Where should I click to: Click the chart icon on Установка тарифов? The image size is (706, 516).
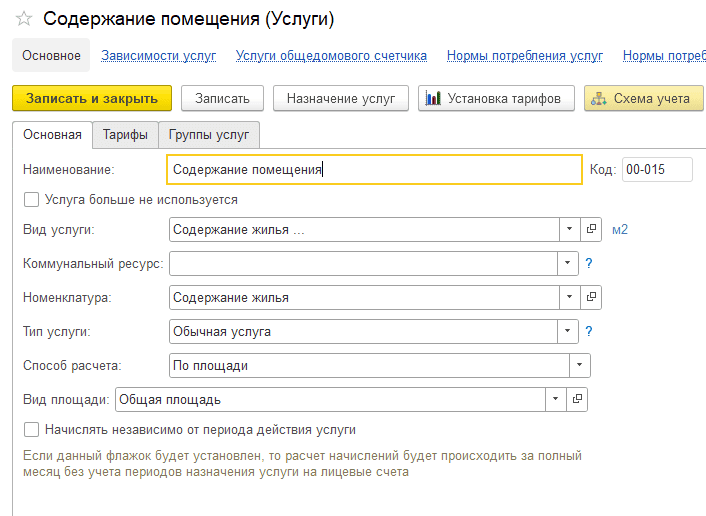(433, 98)
